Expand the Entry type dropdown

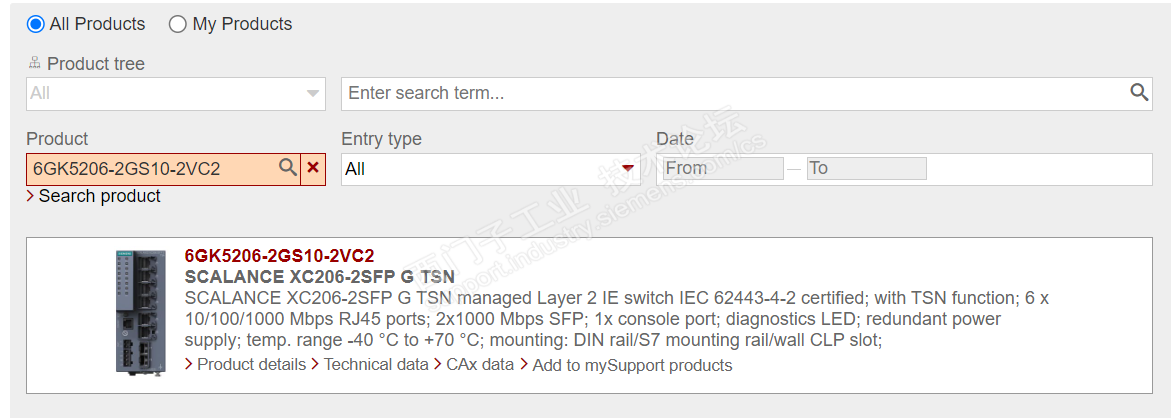[491, 169]
